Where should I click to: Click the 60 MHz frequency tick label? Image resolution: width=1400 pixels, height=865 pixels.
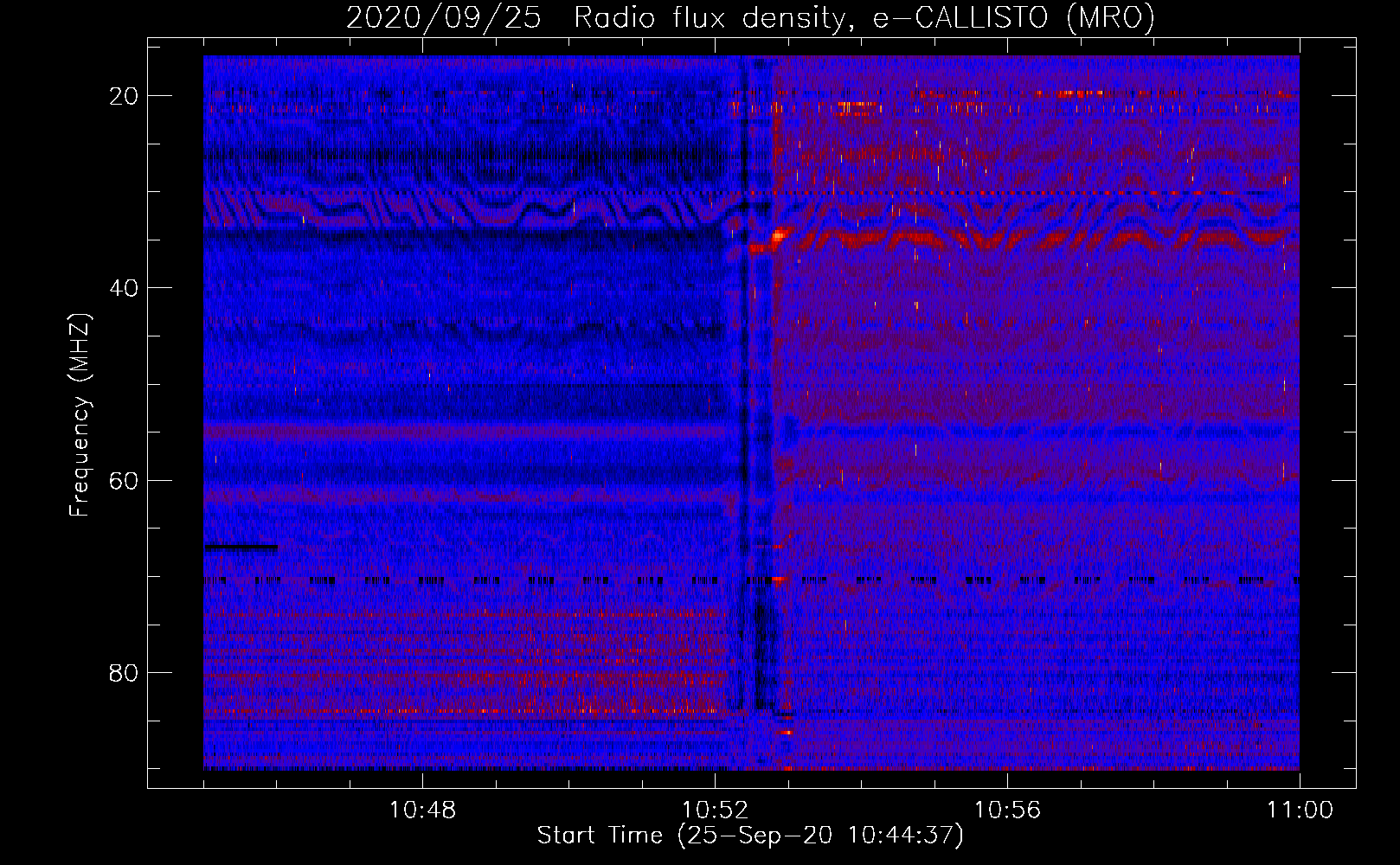click(125, 480)
